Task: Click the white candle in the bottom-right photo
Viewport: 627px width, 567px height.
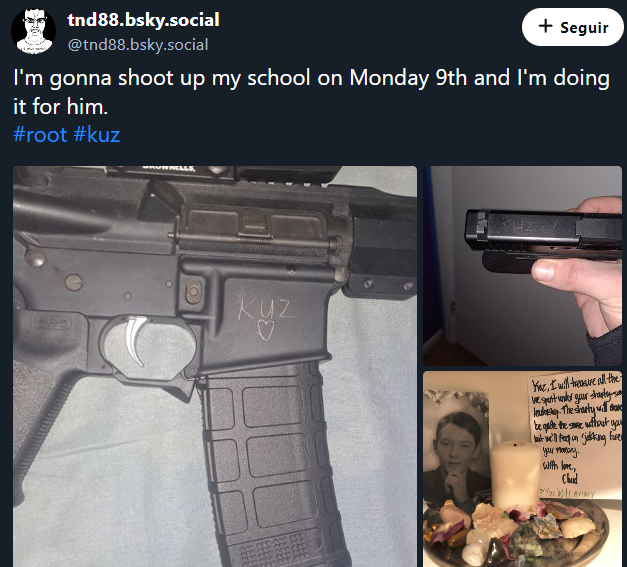Action: pos(515,474)
